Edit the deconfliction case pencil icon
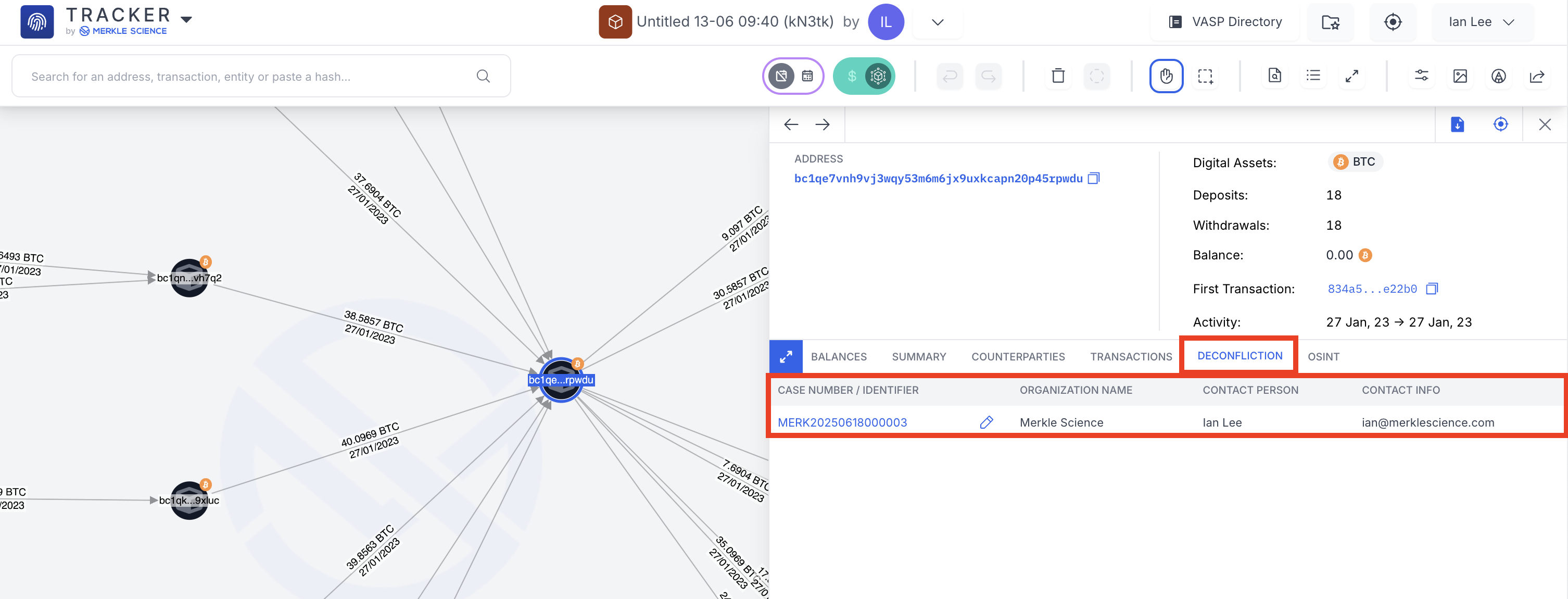The width and height of the screenshot is (1568, 599). click(x=986, y=422)
